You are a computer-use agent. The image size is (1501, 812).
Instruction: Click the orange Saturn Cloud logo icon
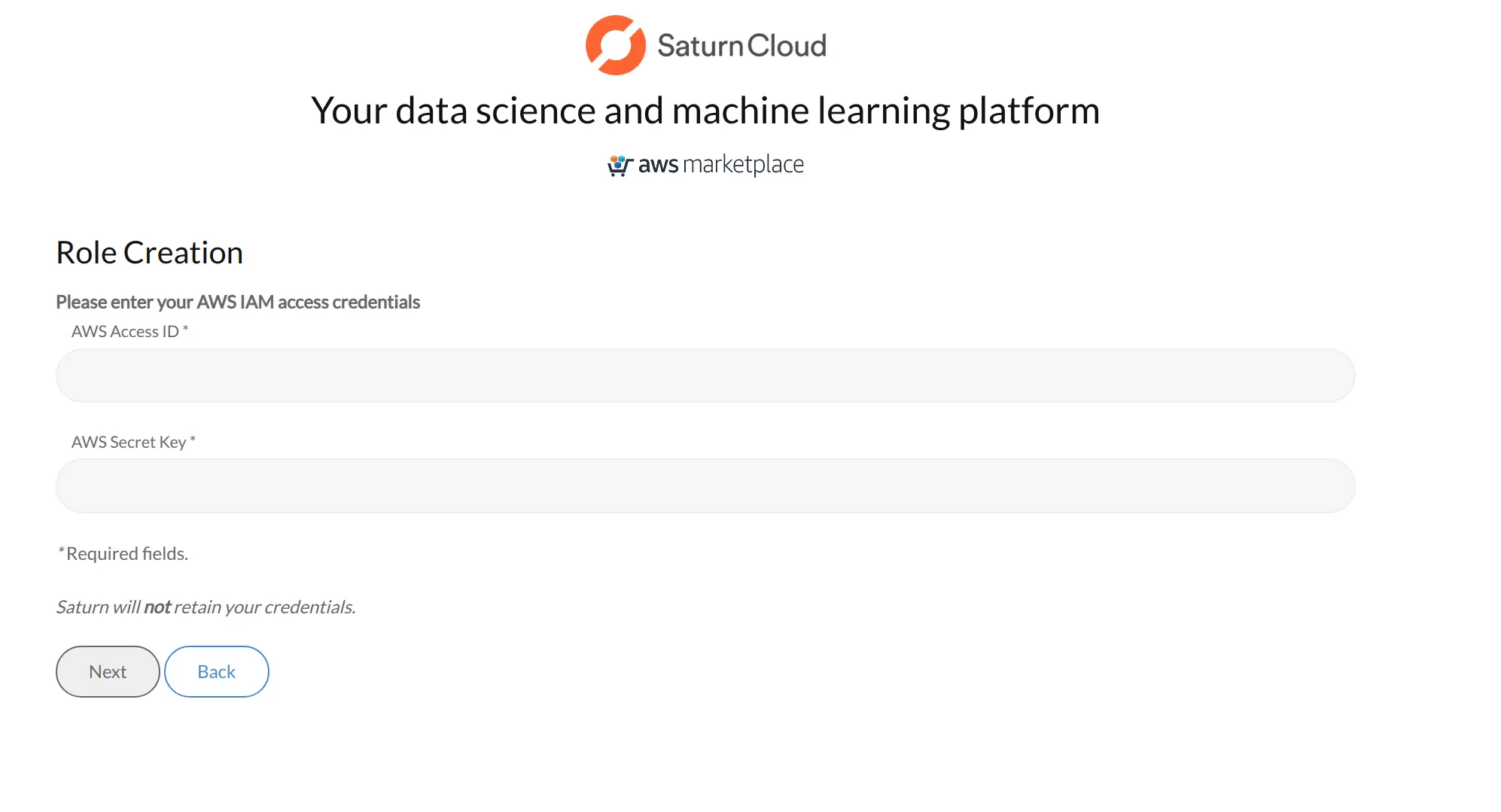coord(615,45)
